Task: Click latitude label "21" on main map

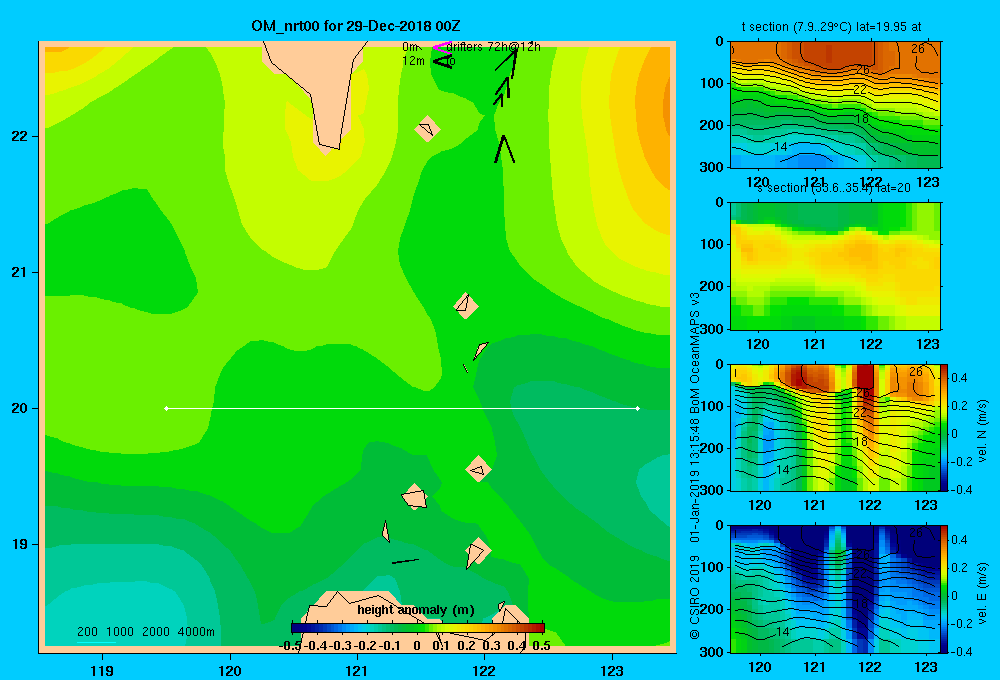Action: [x=20, y=272]
